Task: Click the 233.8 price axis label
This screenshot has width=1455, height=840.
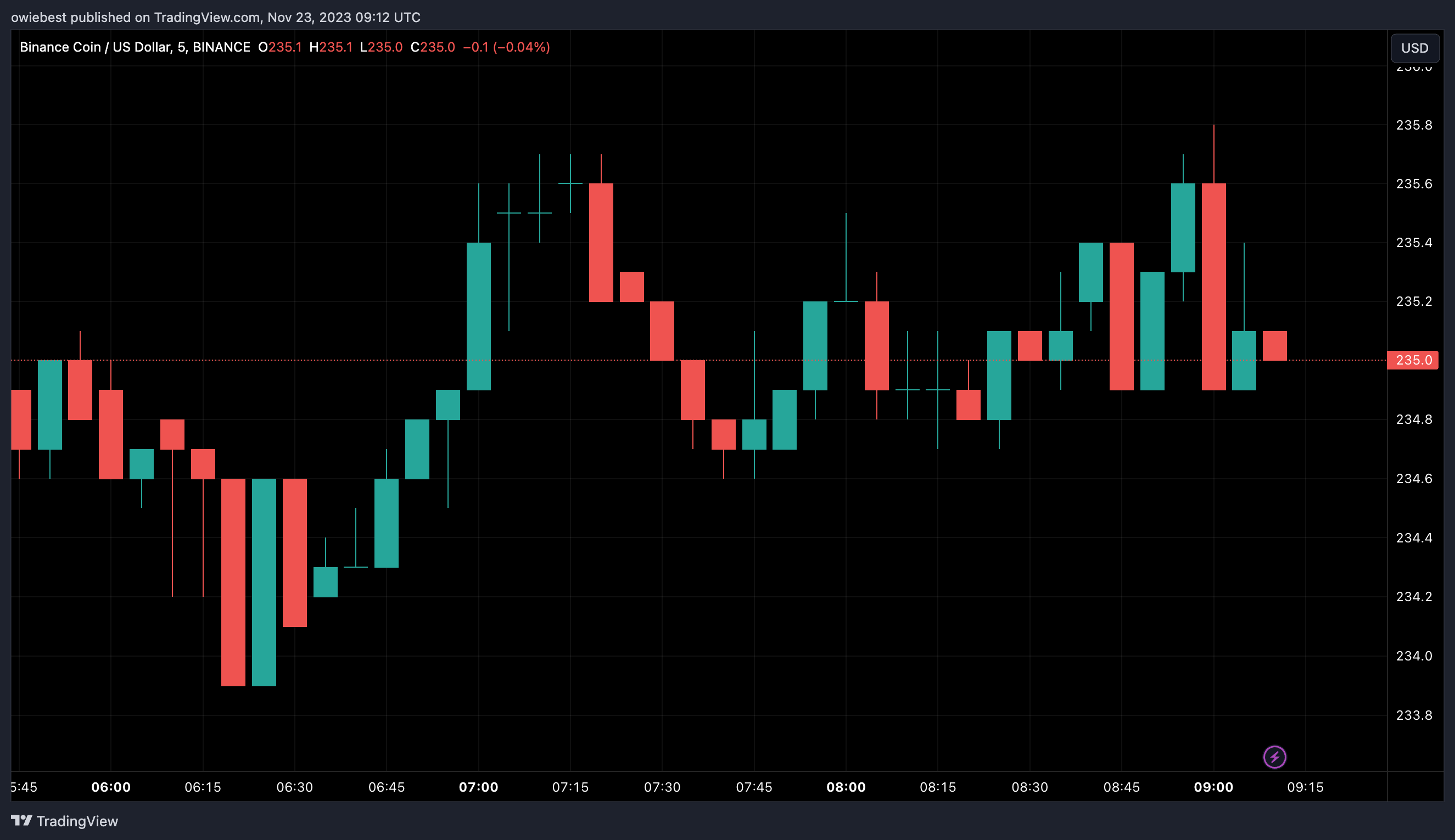Action: tap(1413, 715)
